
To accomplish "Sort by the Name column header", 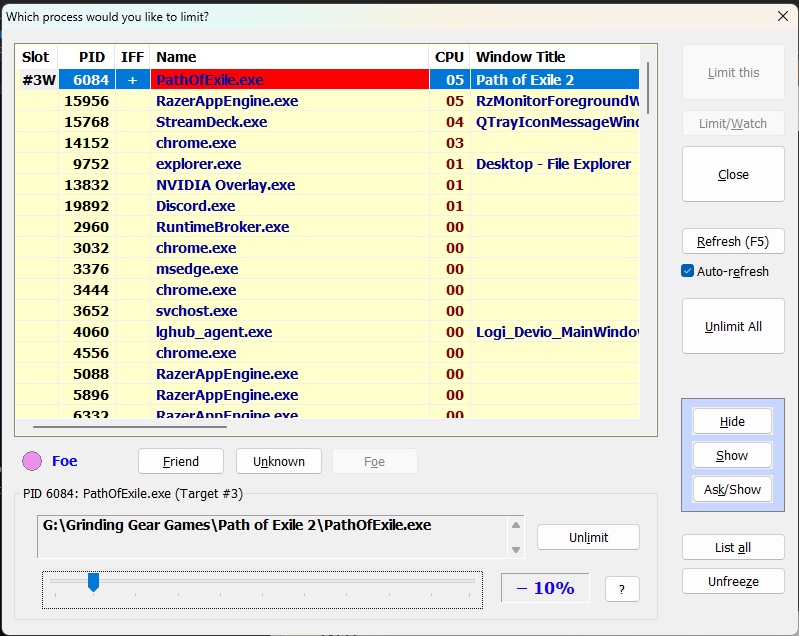I will pos(289,57).
